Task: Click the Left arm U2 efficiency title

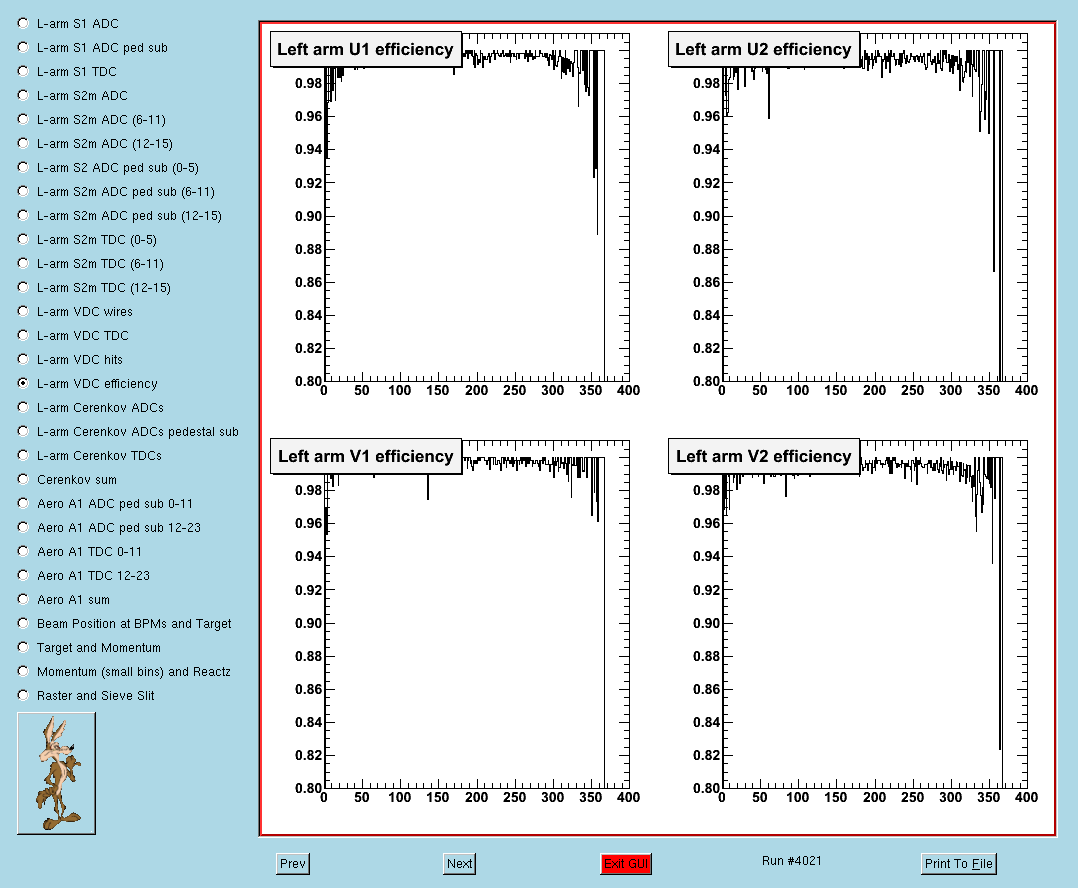Action: point(763,49)
